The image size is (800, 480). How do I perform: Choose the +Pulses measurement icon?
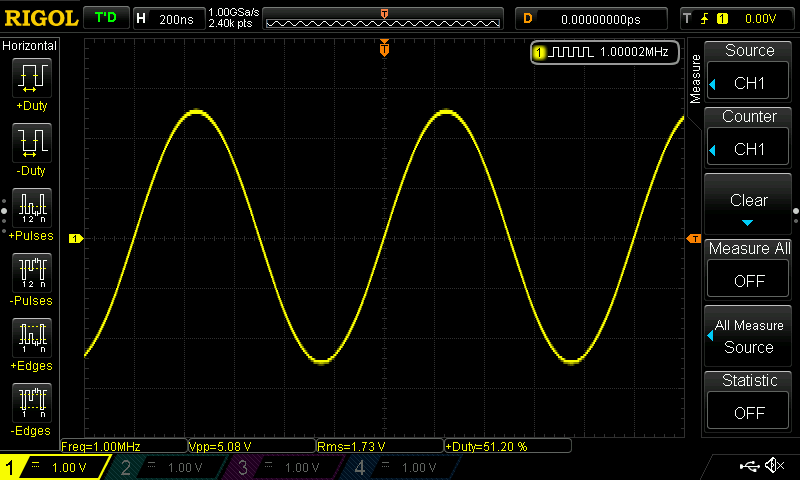pos(30,208)
